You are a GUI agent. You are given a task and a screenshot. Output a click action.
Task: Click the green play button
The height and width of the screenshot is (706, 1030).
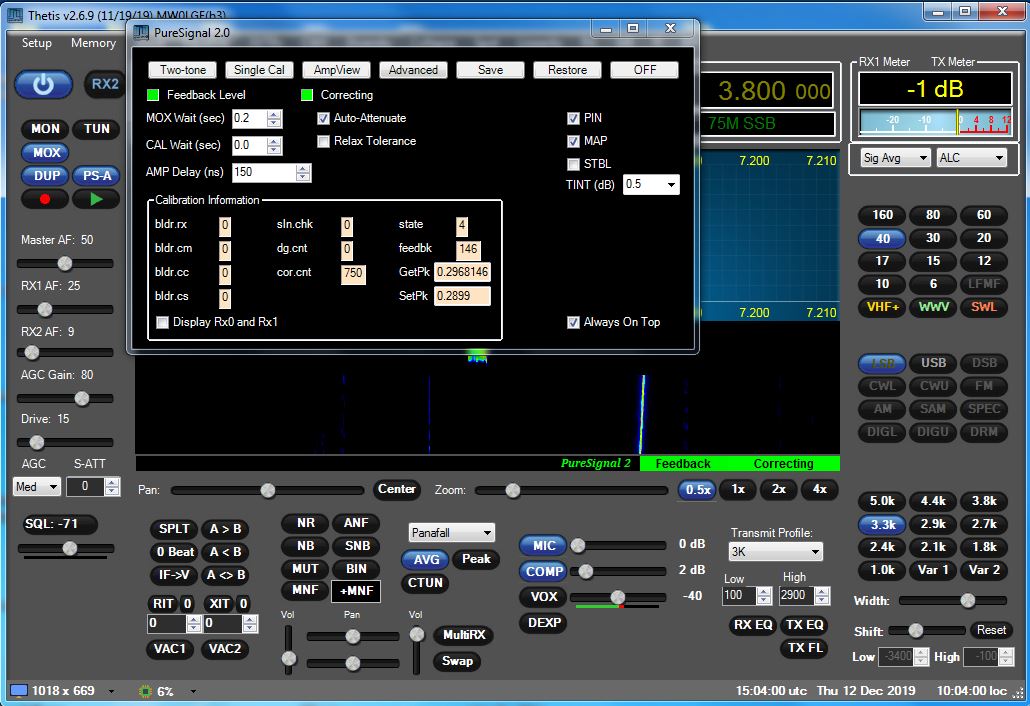tap(96, 198)
